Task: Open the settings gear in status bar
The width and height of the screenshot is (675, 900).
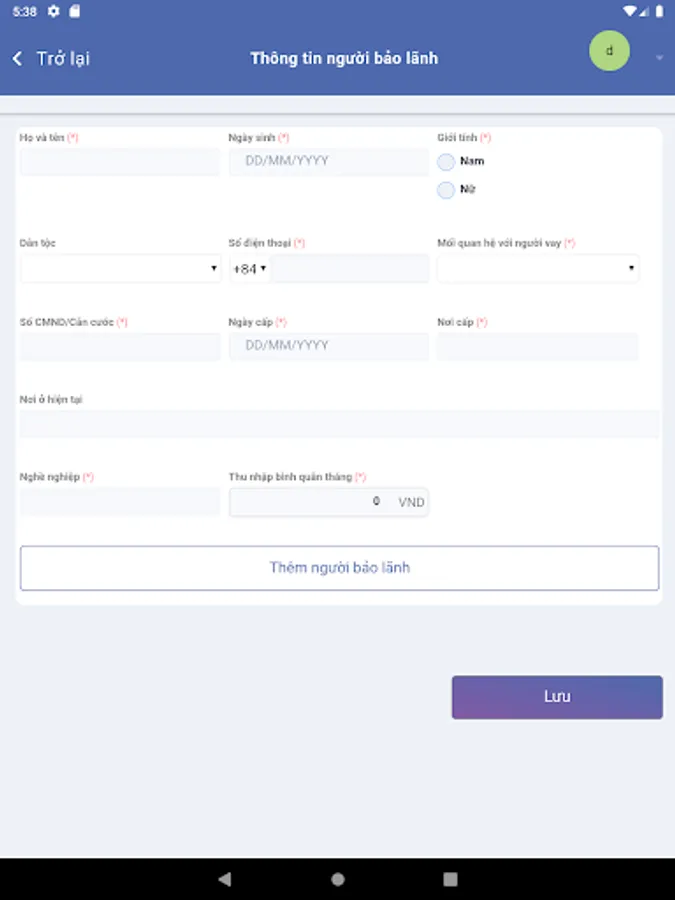Action: tap(53, 11)
